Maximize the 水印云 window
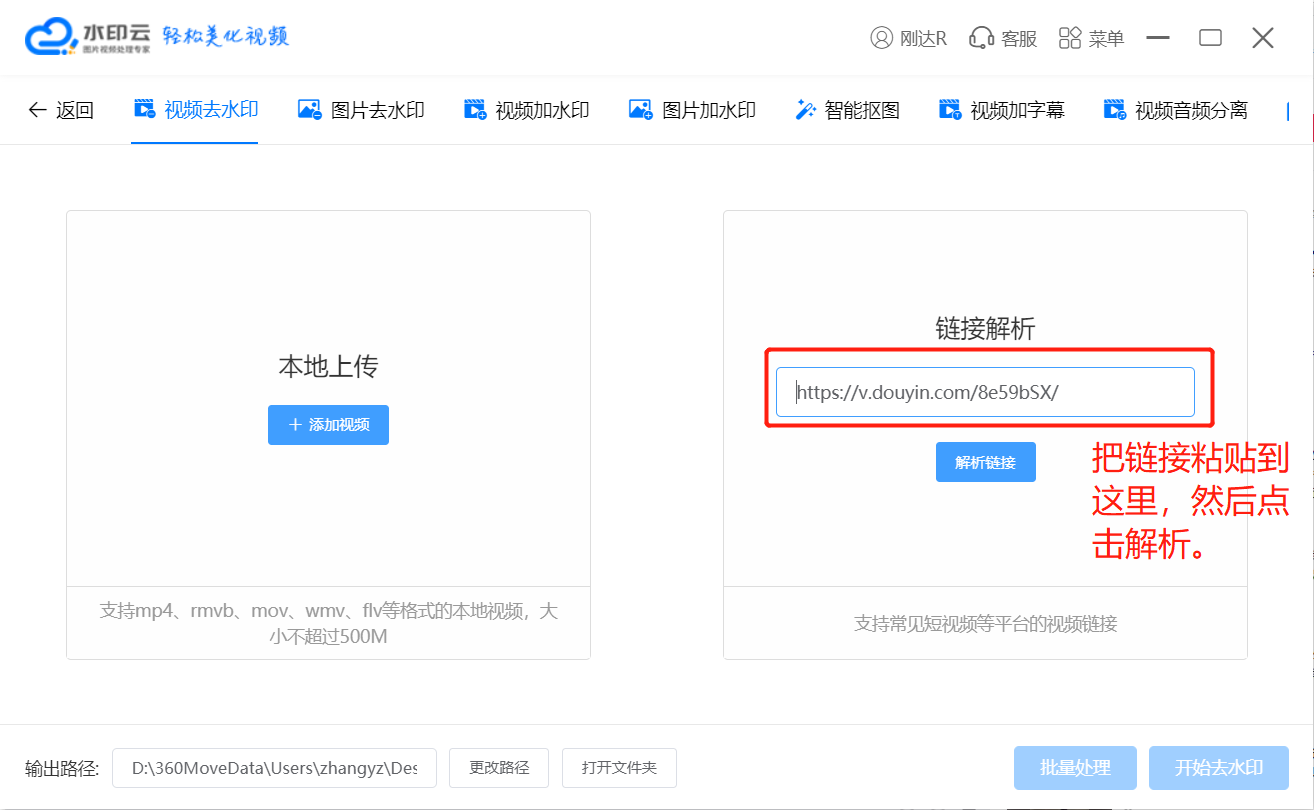The height and width of the screenshot is (810, 1314). coord(1210,38)
